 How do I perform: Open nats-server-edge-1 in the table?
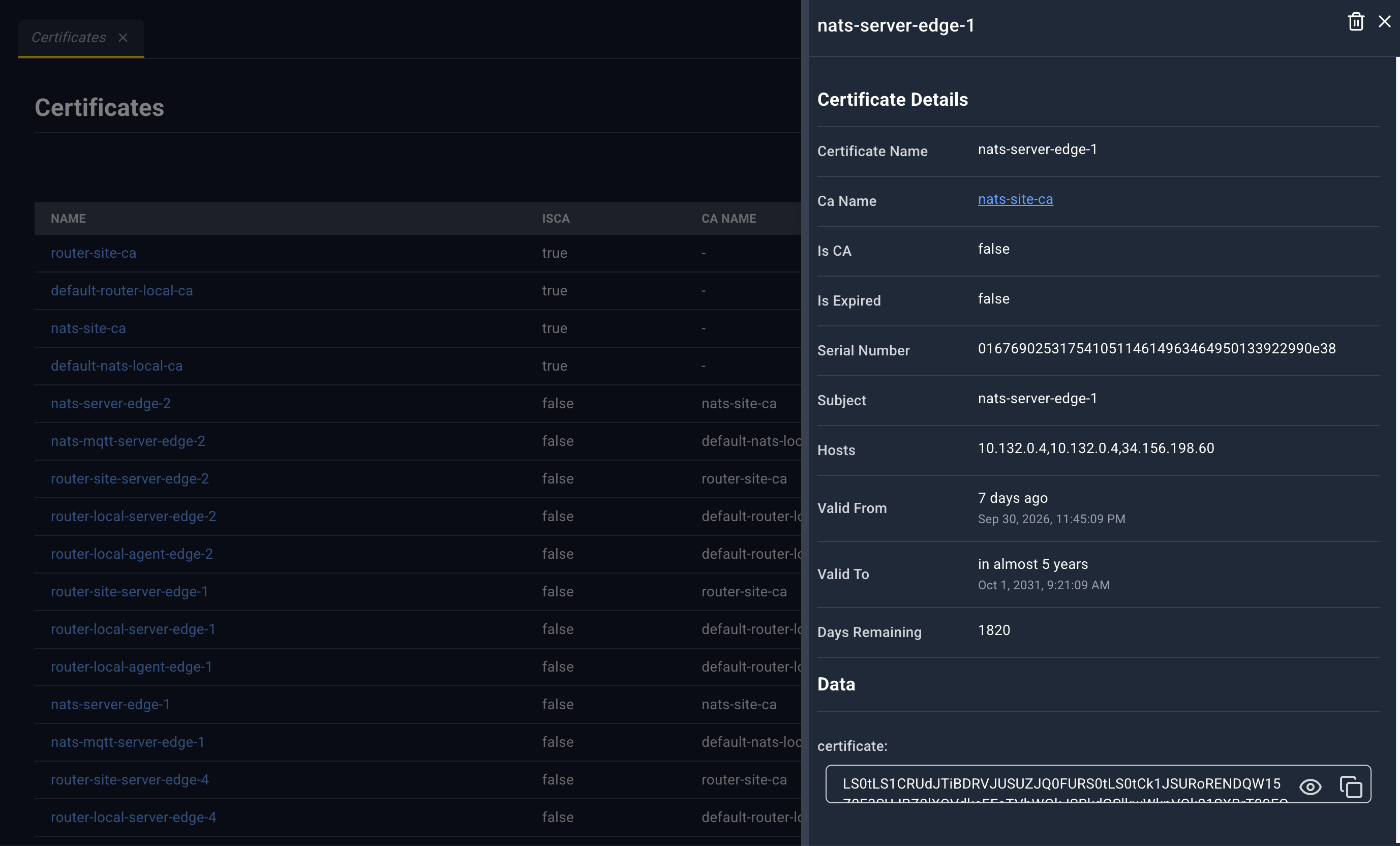click(110, 704)
